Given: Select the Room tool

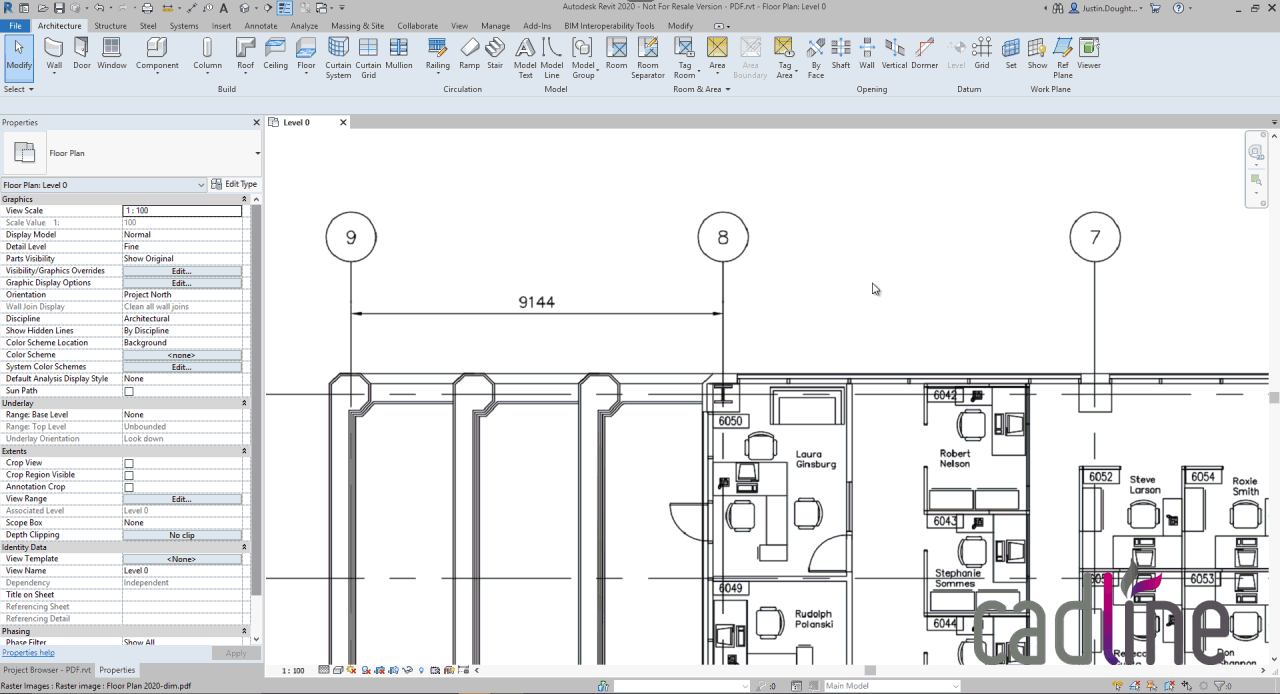Looking at the screenshot, I should click(616, 53).
